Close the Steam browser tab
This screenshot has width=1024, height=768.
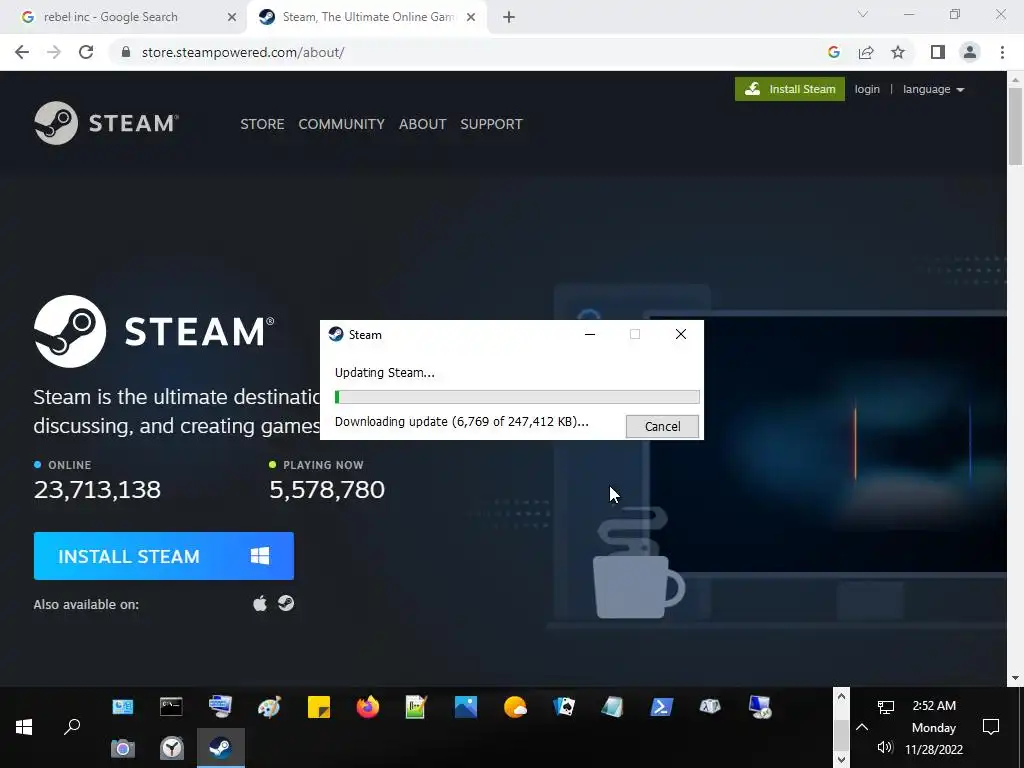(471, 17)
